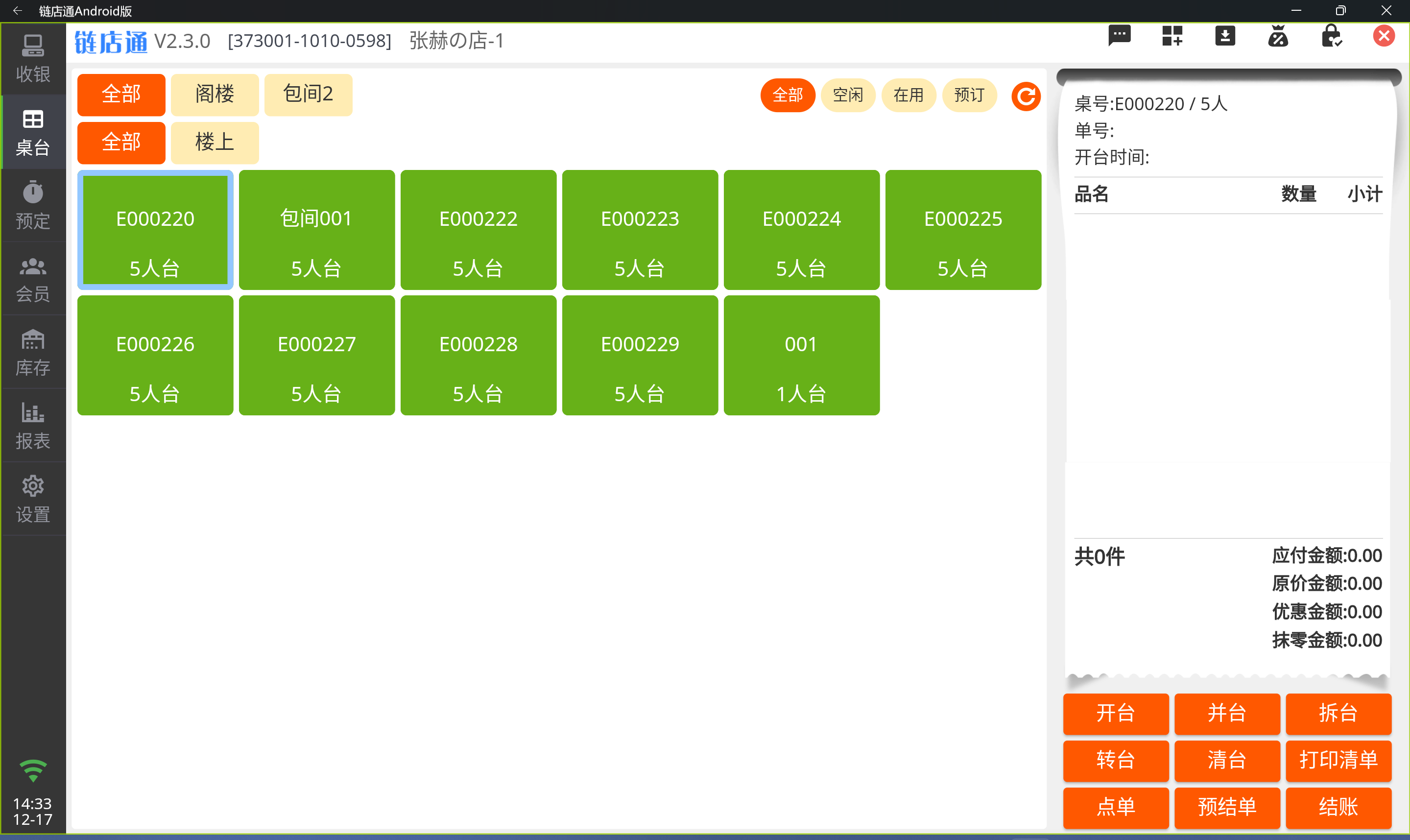Select the second-row 全部 sub-area tab
Viewport: 1410px width, 840px height.
tap(121, 143)
